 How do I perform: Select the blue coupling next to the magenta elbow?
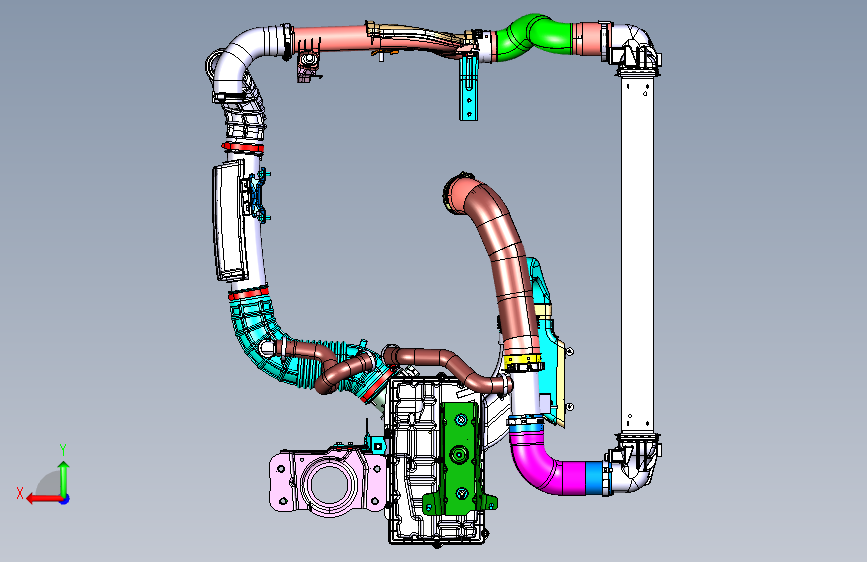594,477
